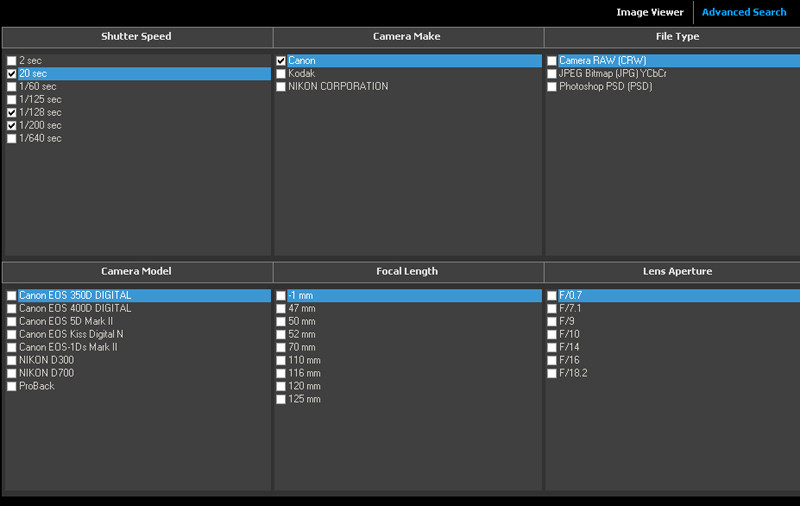Tick the 1/125 sec checkbox

pyautogui.click(x=12, y=99)
